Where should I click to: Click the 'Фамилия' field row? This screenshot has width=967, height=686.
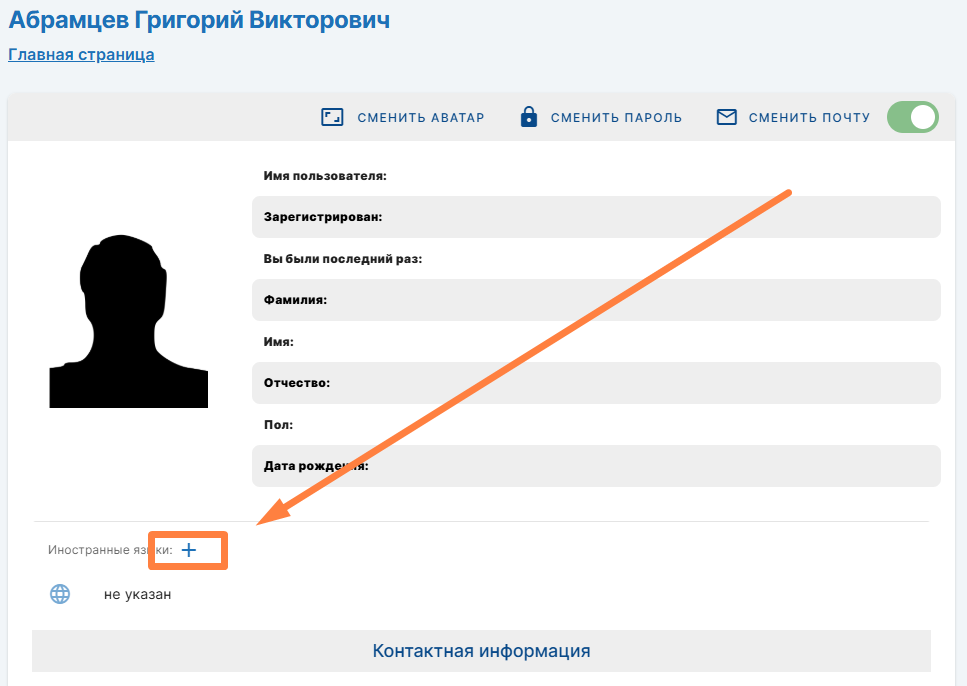pyautogui.click(x=596, y=300)
